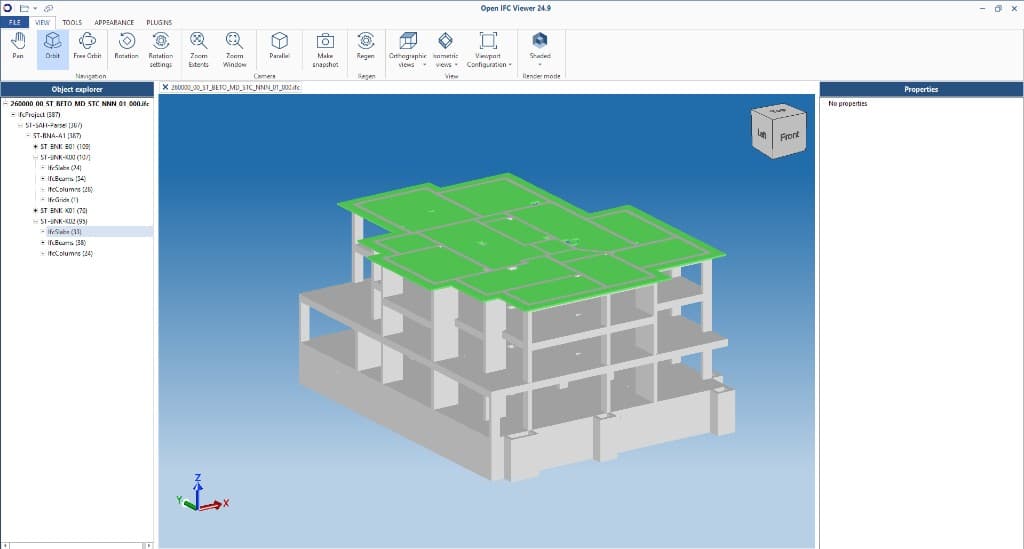Click the Open IFC Viewer app logo
This screenshot has height=549, width=1024.
7,8
